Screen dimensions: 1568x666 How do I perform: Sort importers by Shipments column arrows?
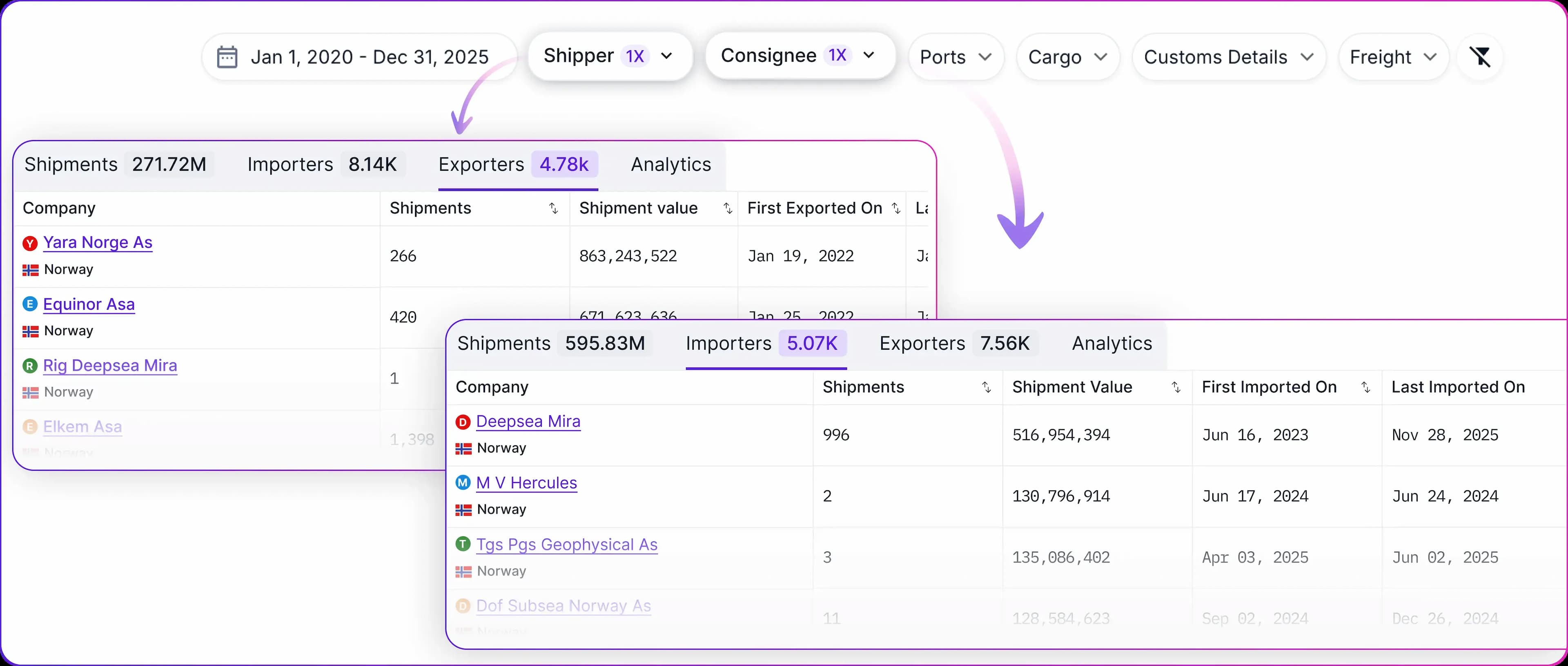tap(987, 387)
